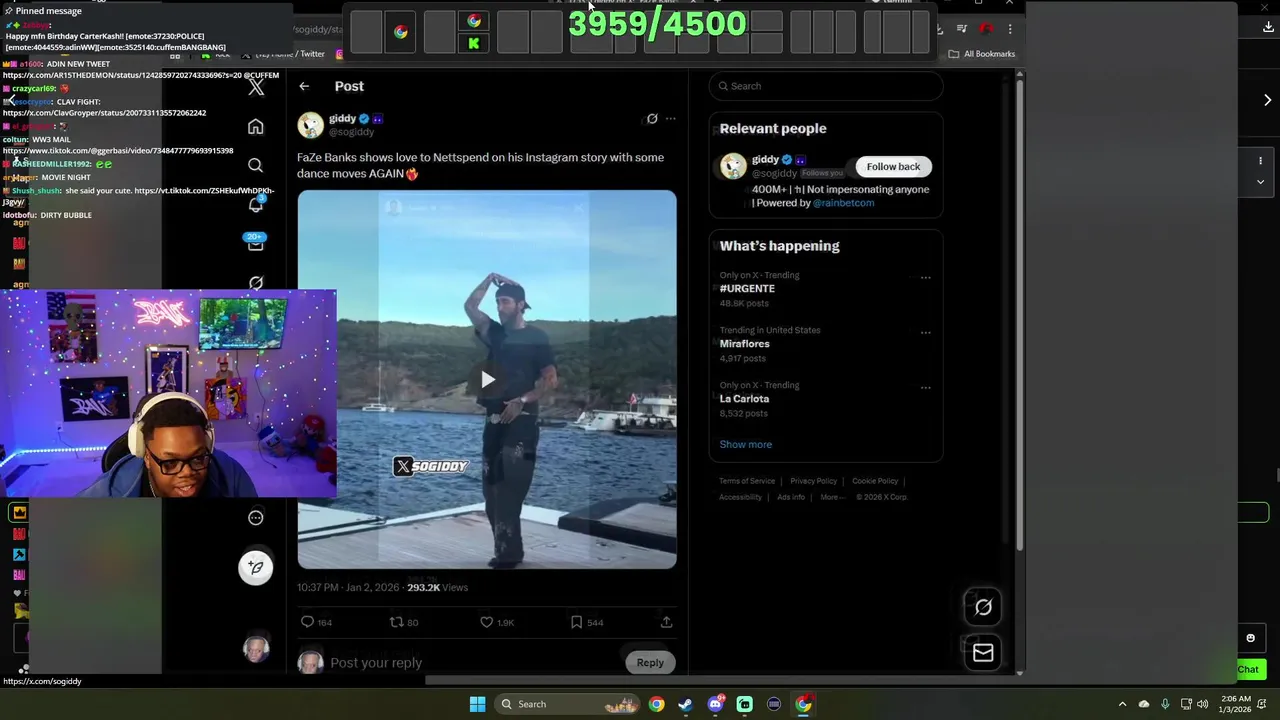
Task: Open Explore via magnifier icon in X sidebar
Action: click(x=256, y=165)
